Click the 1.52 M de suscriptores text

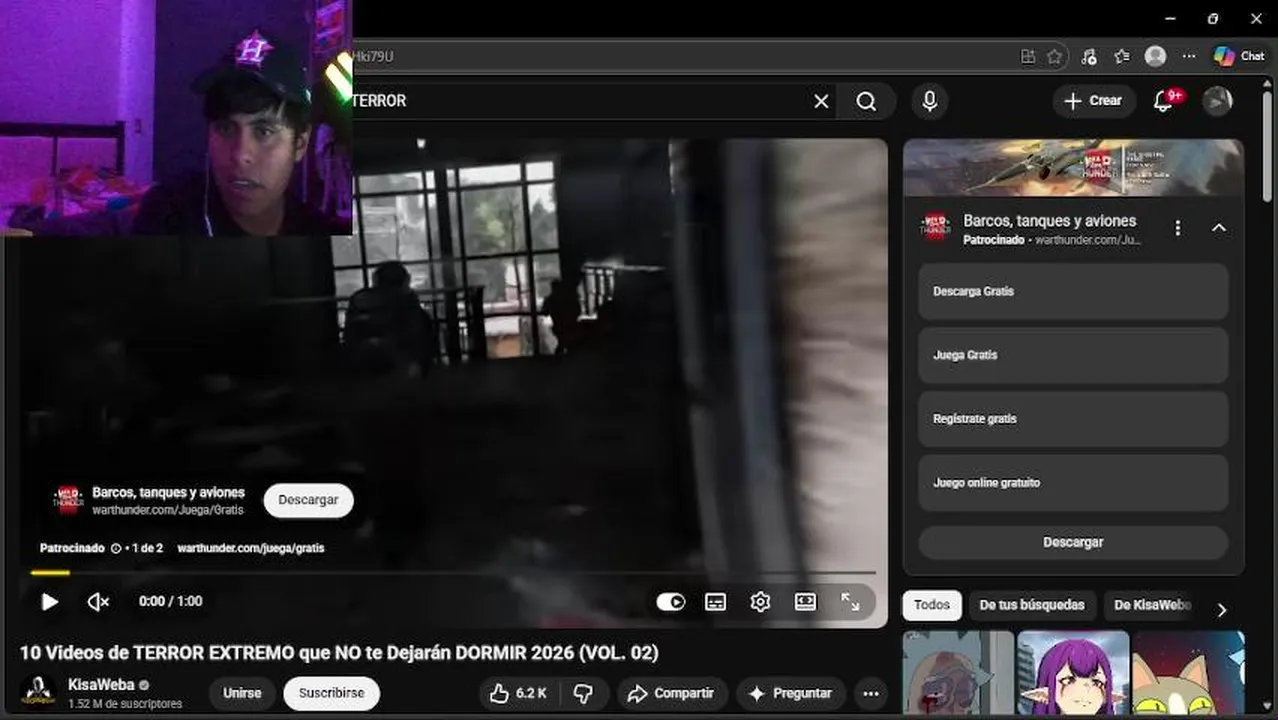pyautogui.click(x=125, y=704)
